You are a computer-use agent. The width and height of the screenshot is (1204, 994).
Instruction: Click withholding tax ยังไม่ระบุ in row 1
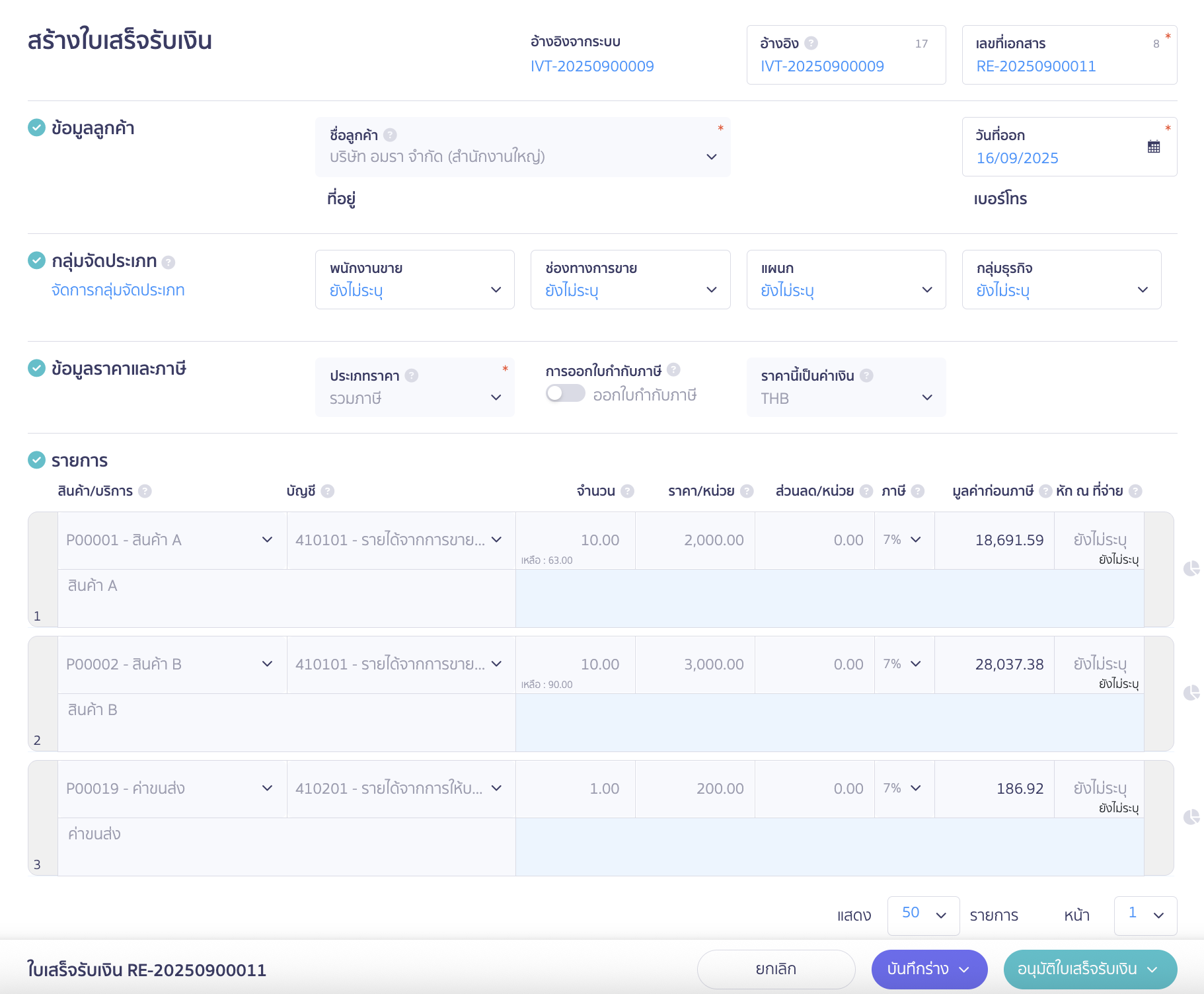[1099, 541]
